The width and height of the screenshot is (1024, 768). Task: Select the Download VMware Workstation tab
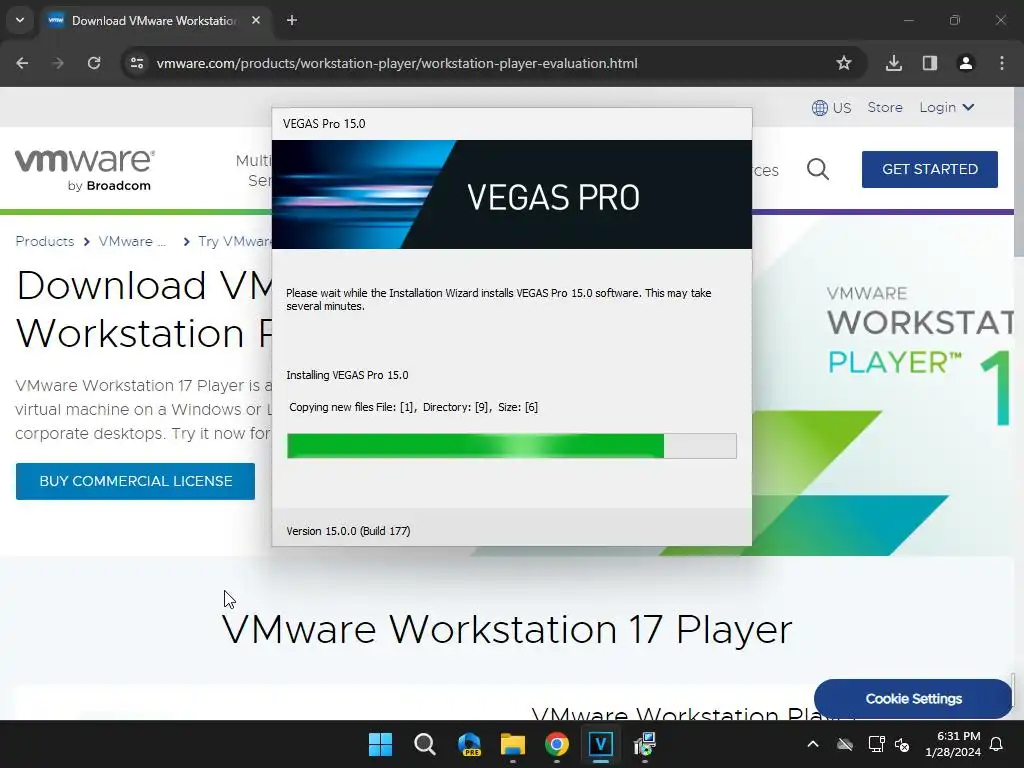(x=154, y=20)
